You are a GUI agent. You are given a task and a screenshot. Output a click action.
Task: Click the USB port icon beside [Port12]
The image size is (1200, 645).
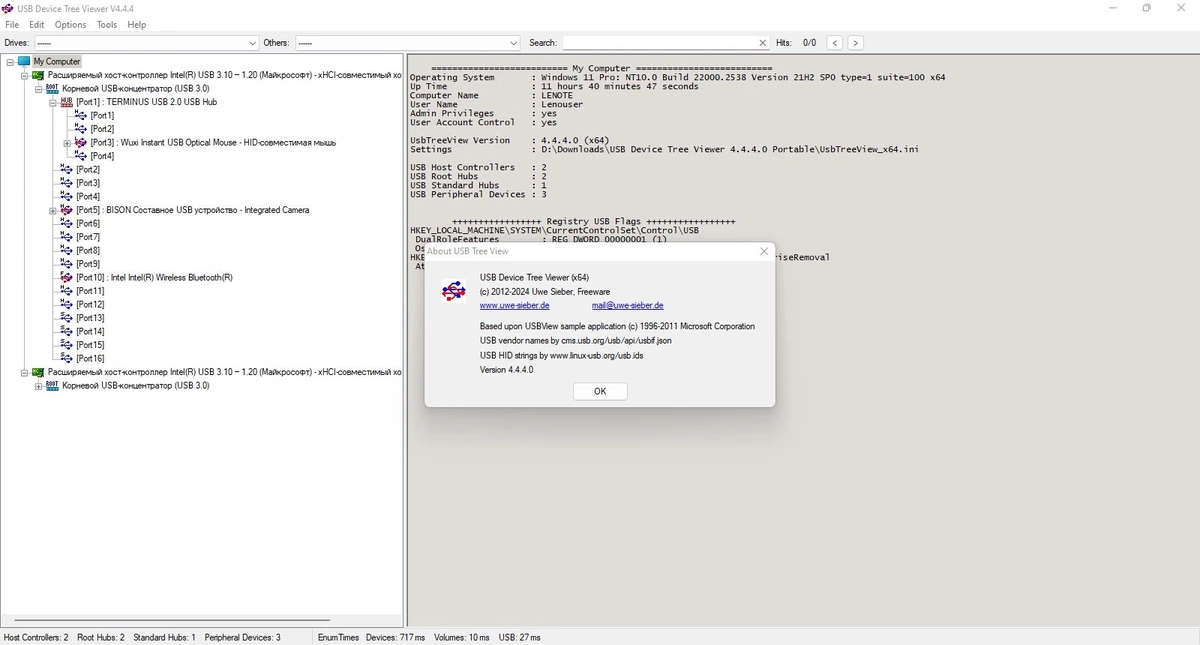coord(67,304)
